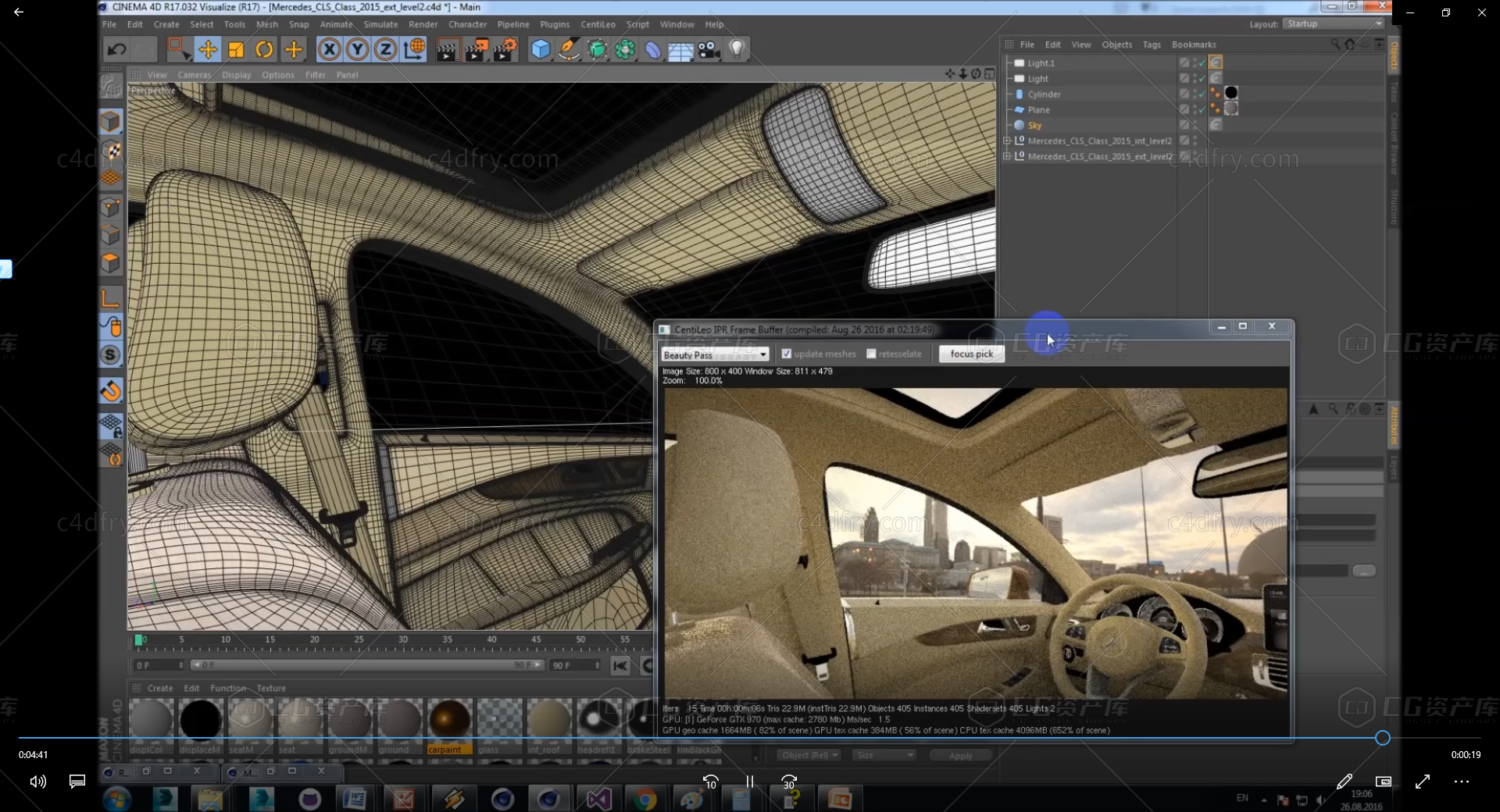Add a Floor environment object

click(680, 51)
